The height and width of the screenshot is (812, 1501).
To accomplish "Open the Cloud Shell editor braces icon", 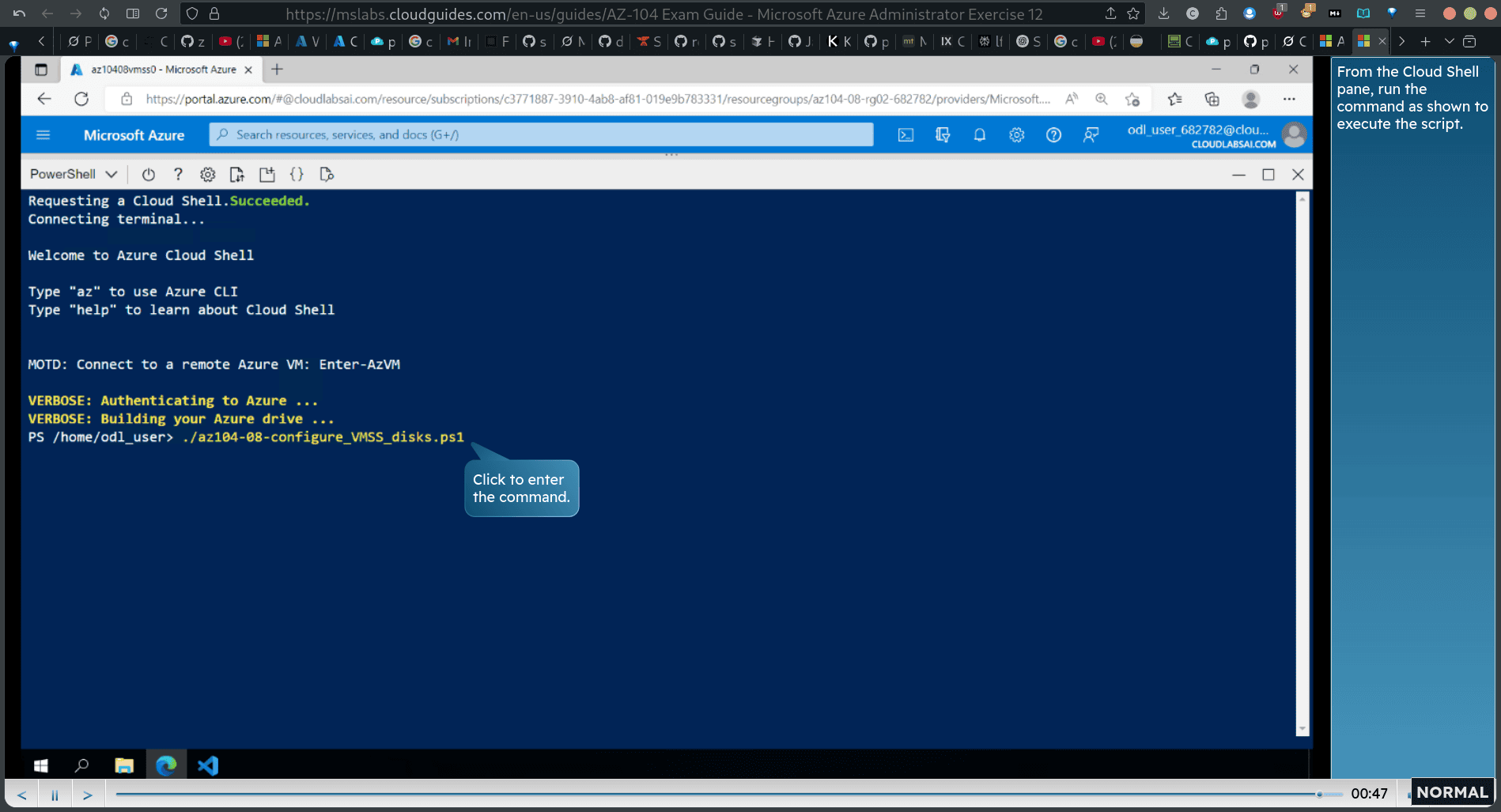I will coord(297,175).
